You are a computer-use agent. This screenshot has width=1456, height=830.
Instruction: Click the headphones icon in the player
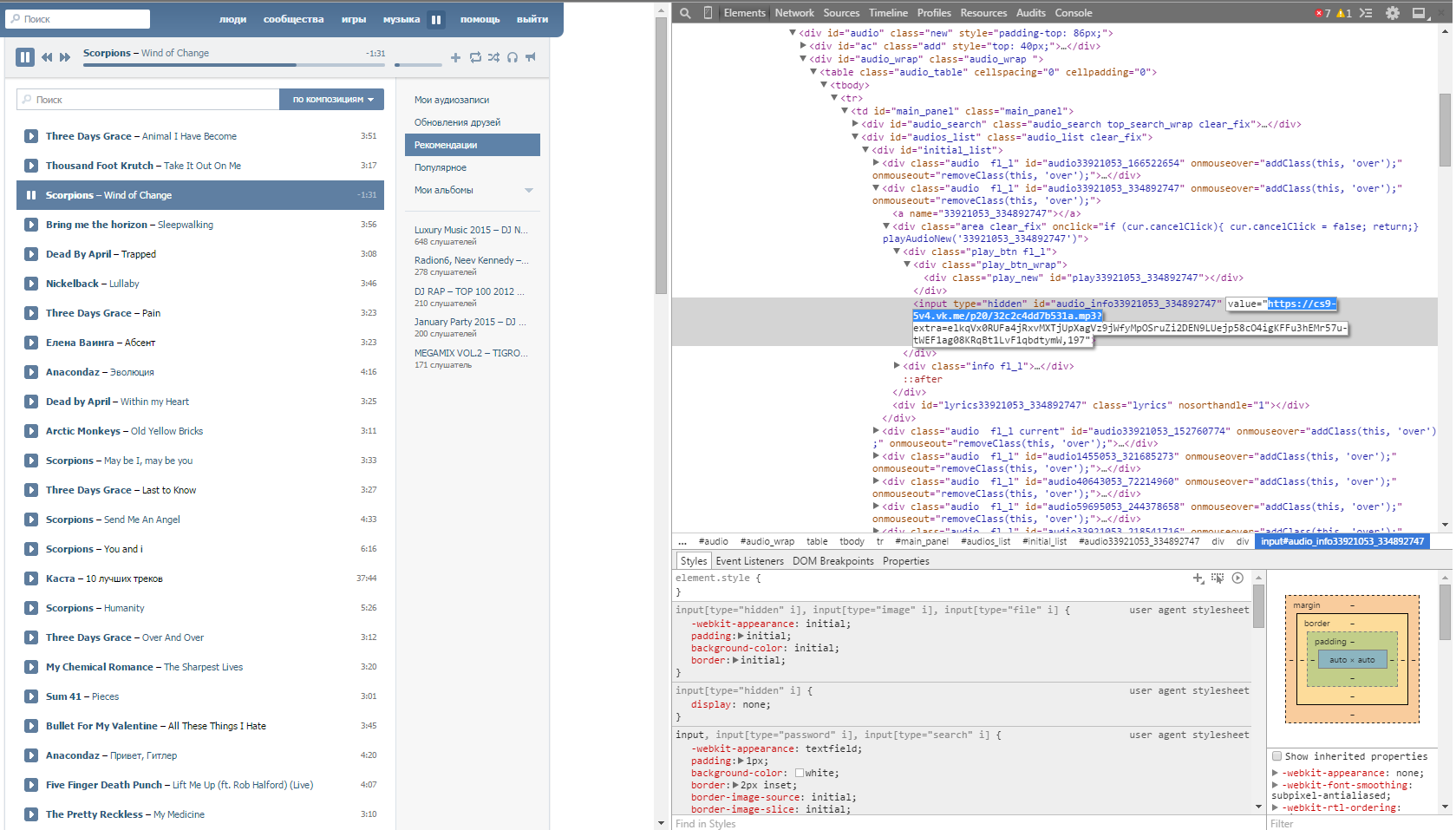coord(513,57)
